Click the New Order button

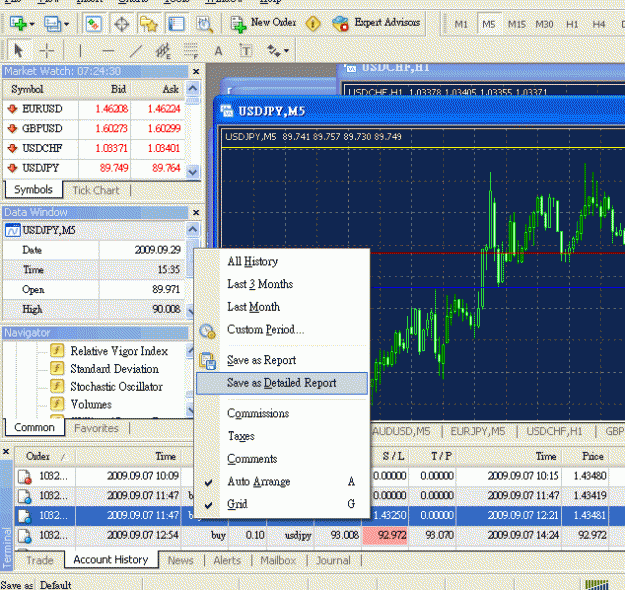263,24
